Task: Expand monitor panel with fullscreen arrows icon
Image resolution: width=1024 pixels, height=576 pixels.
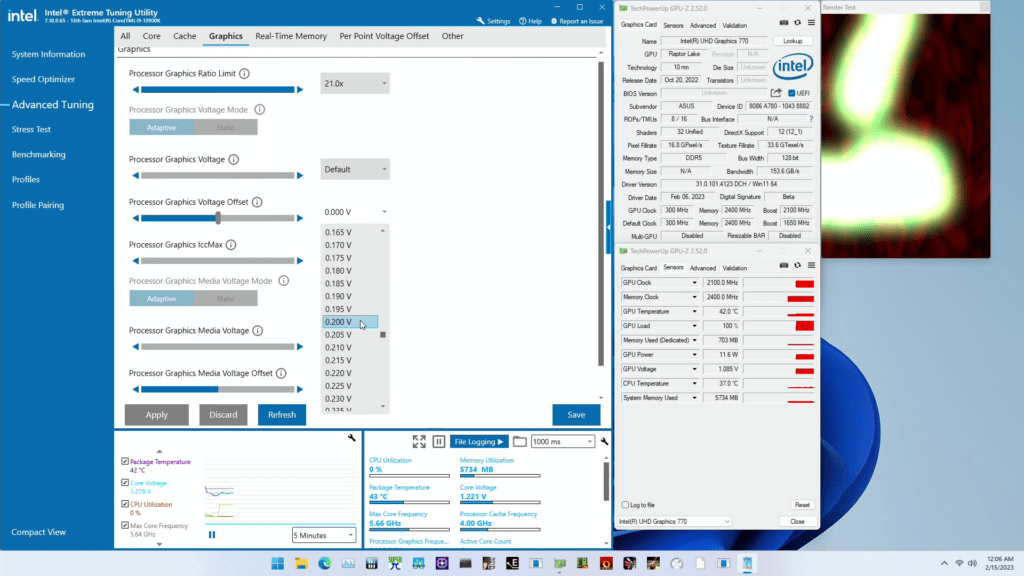Action: point(419,442)
